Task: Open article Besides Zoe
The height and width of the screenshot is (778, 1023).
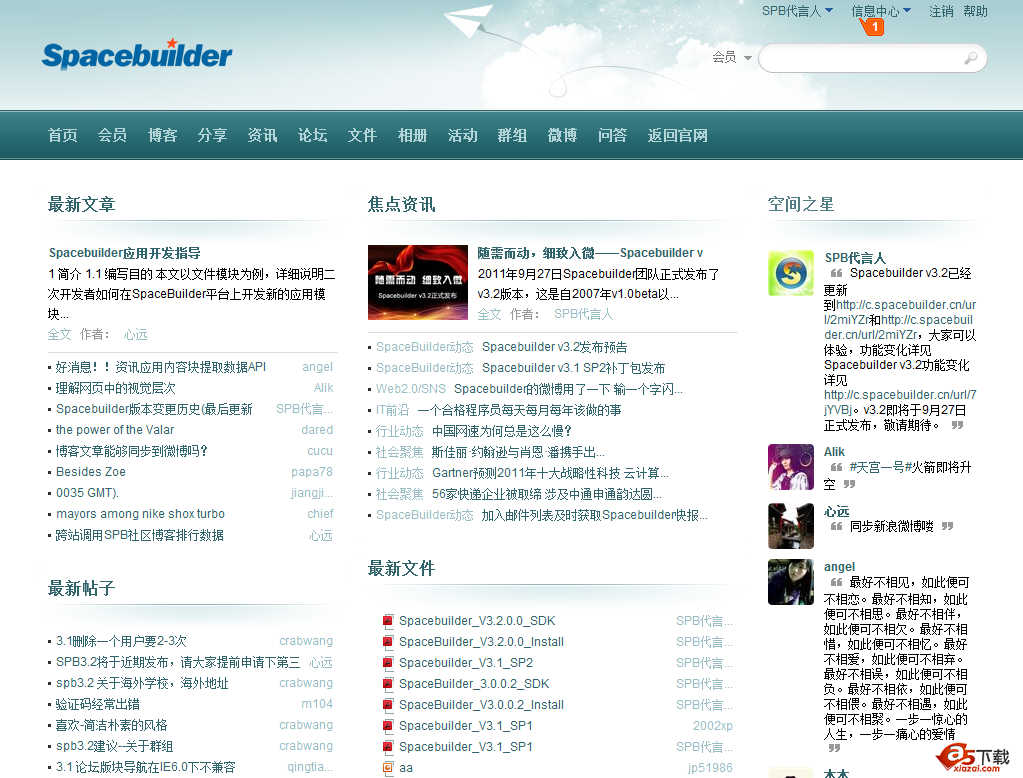Action: tap(91, 471)
